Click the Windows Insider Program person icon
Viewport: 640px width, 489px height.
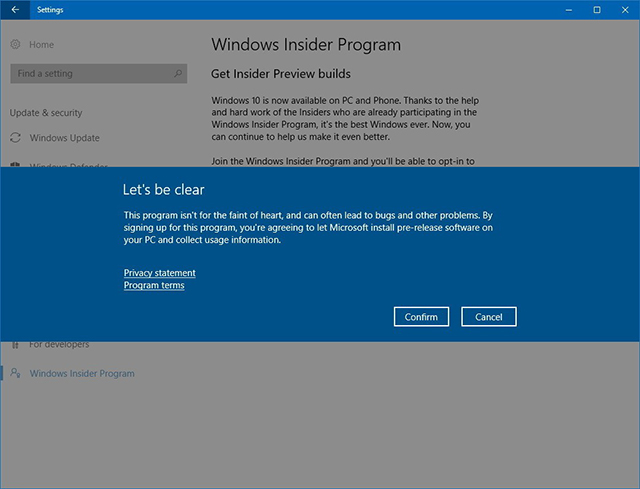tap(16, 374)
